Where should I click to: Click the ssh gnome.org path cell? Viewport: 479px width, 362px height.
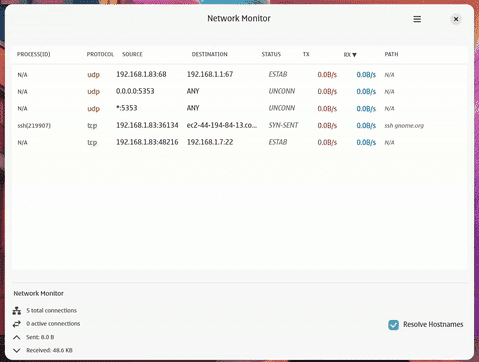click(404, 126)
